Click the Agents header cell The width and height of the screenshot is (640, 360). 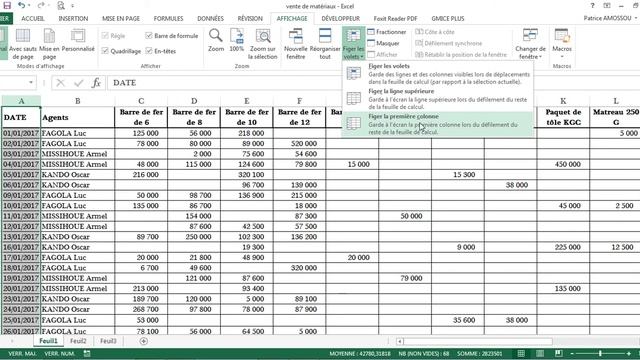click(x=78, y=117)
